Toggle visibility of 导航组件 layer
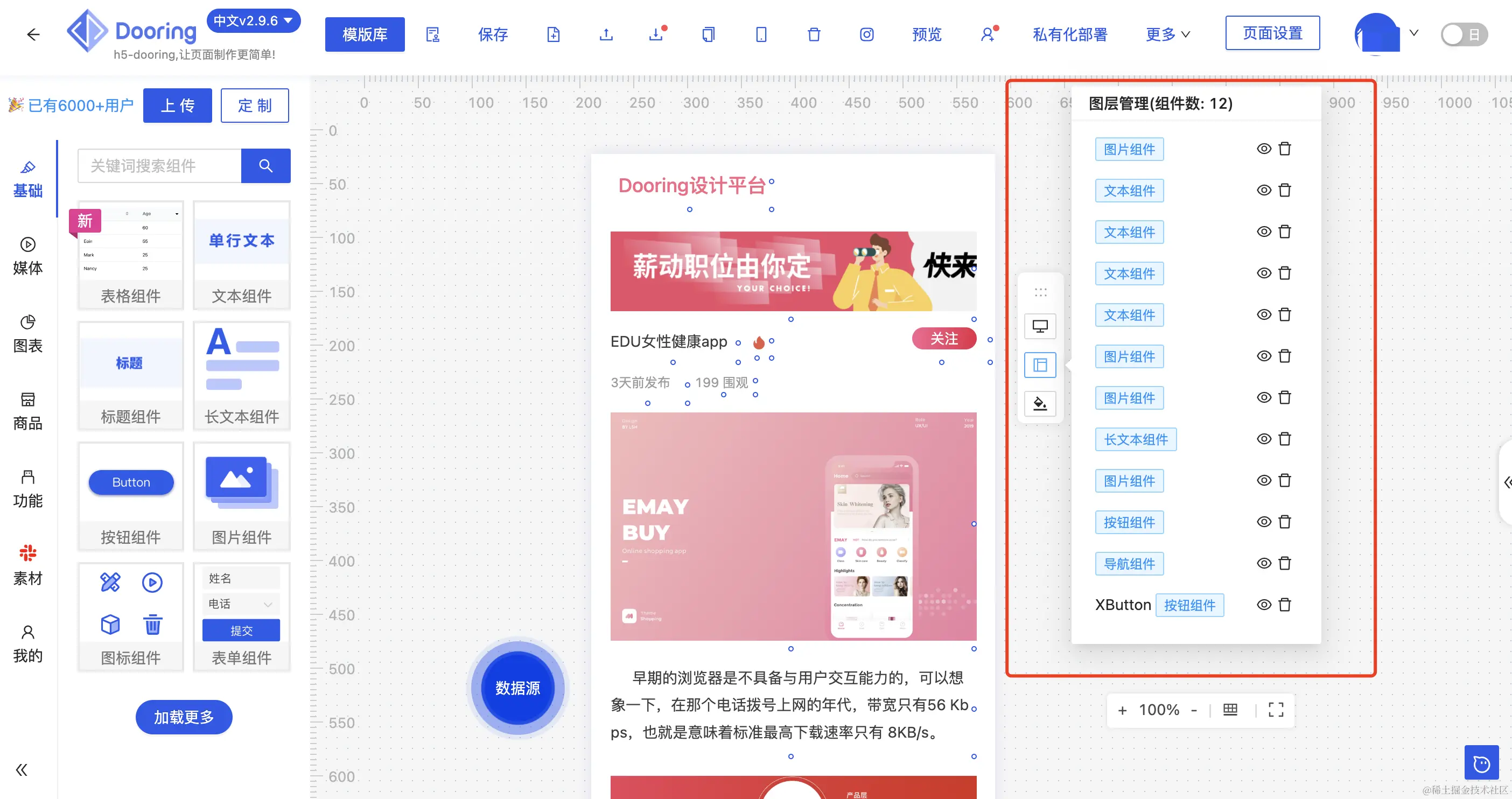This screenshot has height=799, width=1512. (1264, 563)
